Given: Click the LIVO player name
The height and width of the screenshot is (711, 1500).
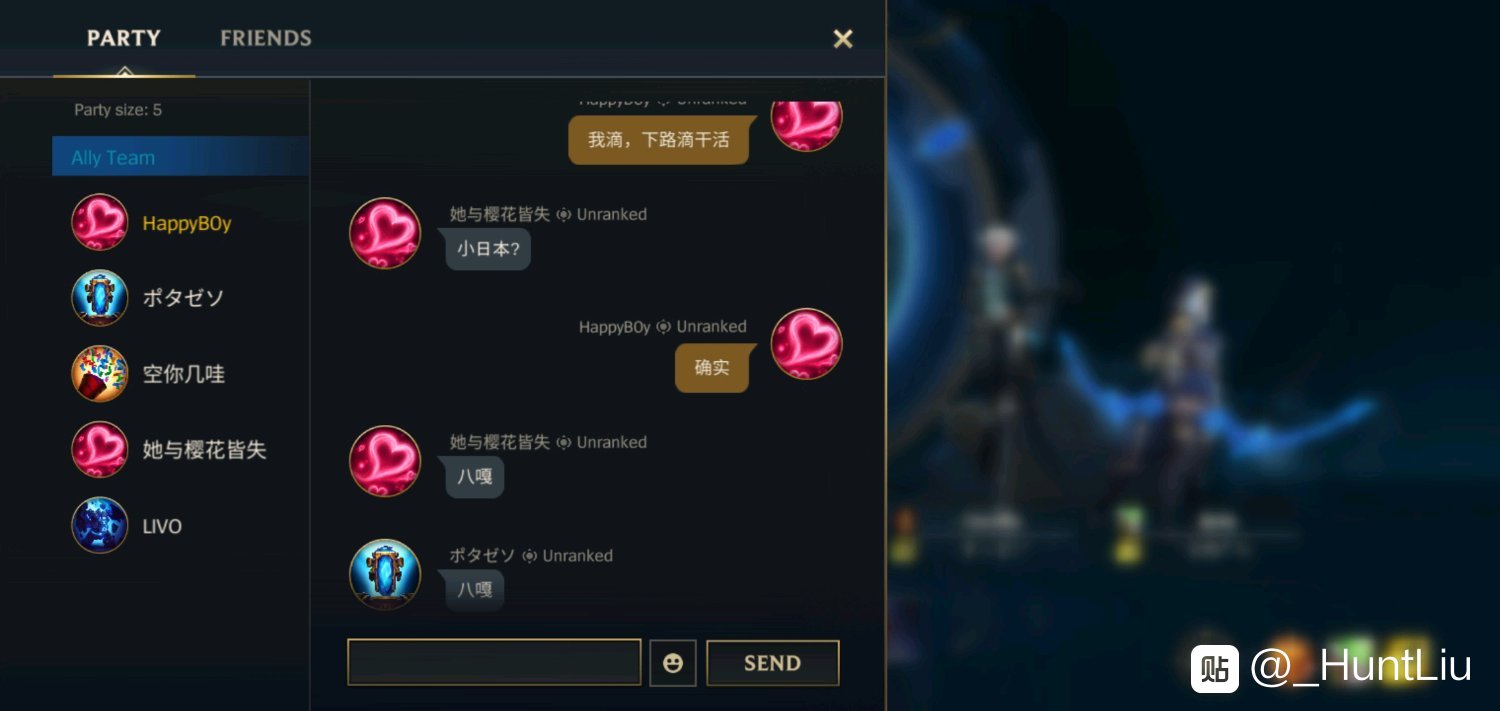Looking at the screenshot, I should [162, 526].
